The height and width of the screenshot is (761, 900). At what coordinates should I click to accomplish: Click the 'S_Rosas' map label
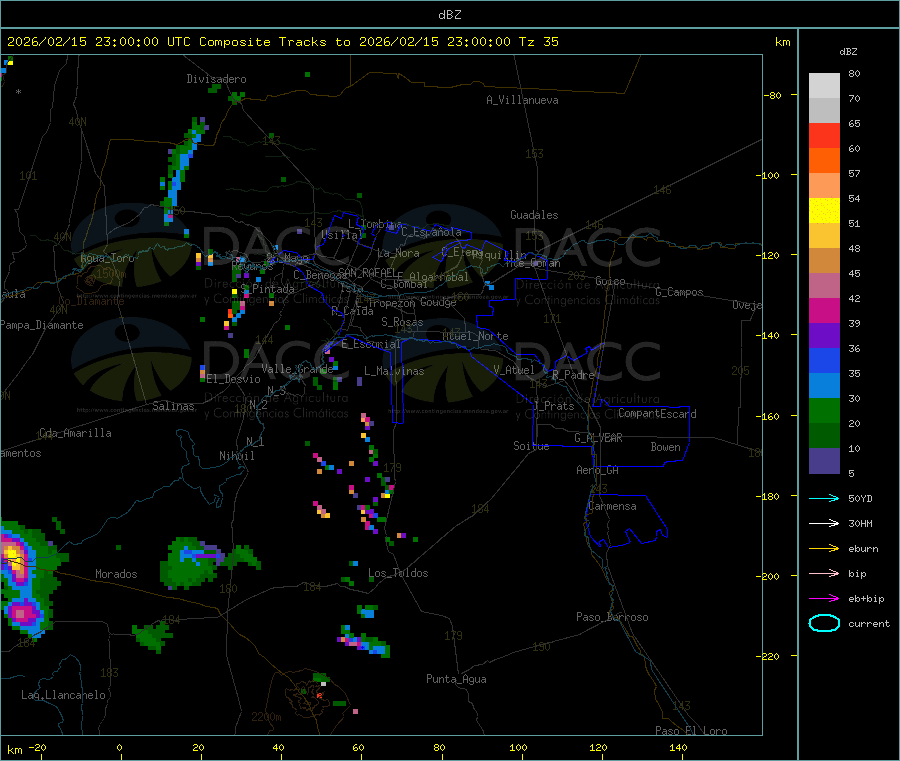[x=402, y=322]
